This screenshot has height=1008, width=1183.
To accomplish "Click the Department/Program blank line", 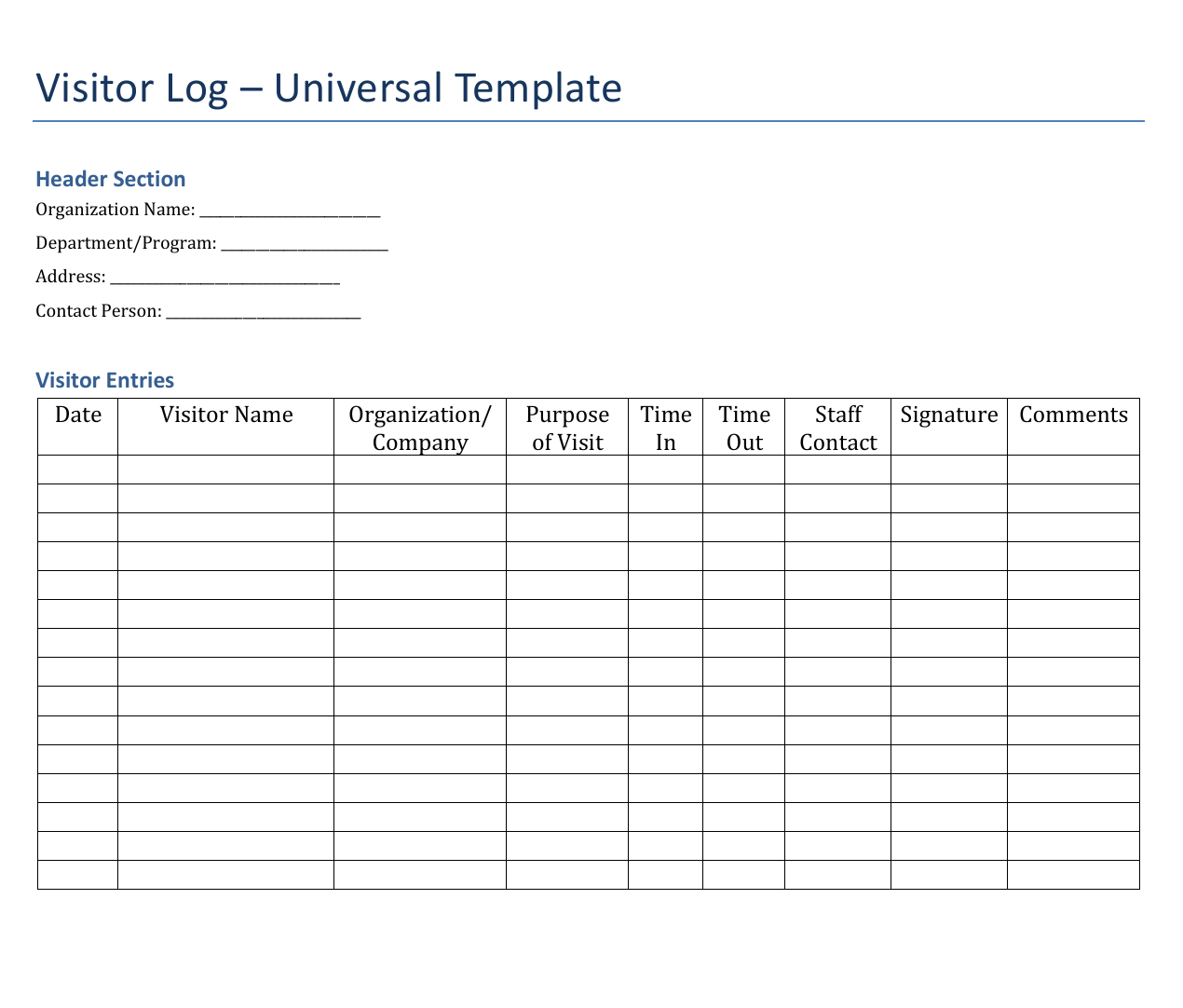I will pos(304,244).
